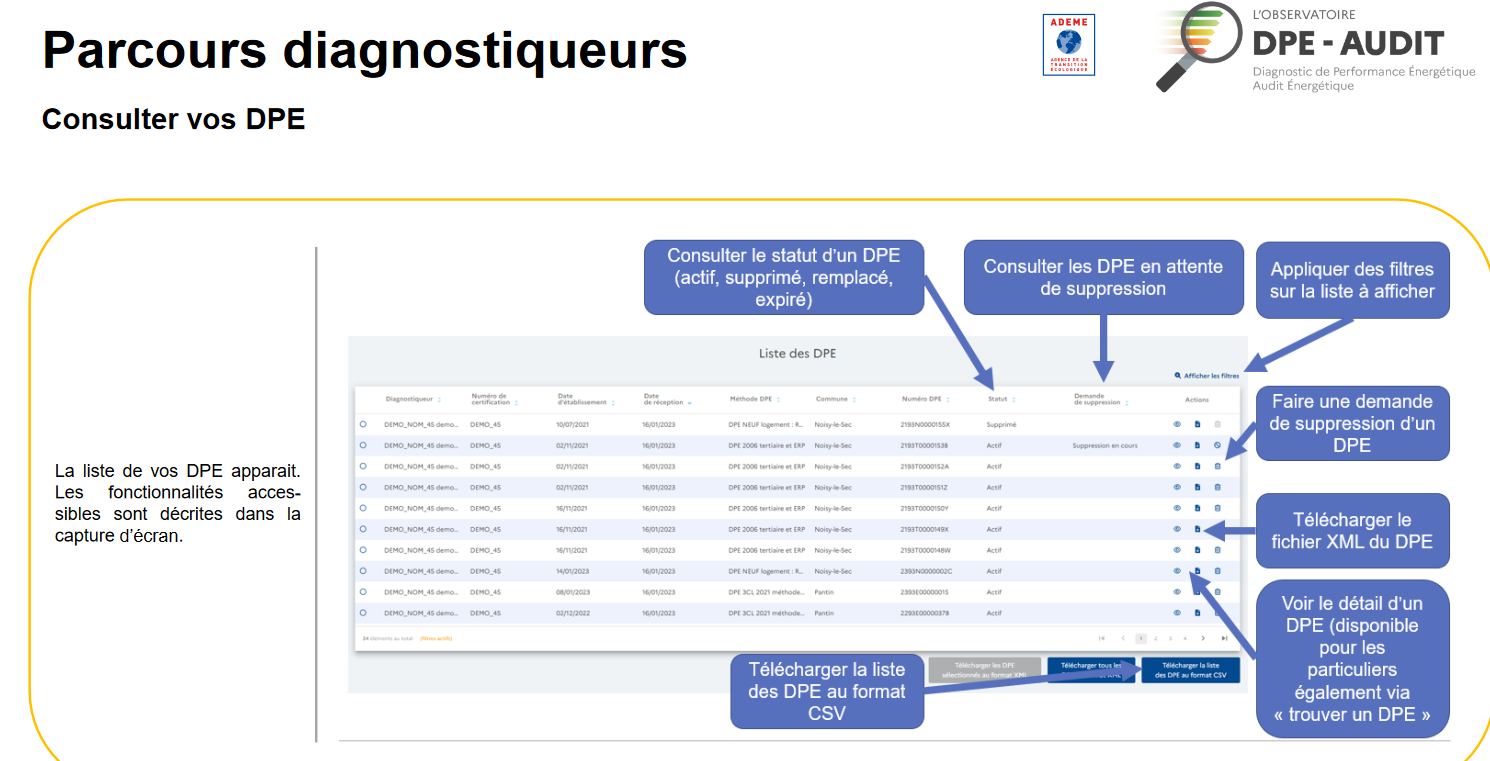The width and height of the screenshot is (1490, 761).
Task: Go to next page arrow in pagination
Action: tap(1203, 638)
